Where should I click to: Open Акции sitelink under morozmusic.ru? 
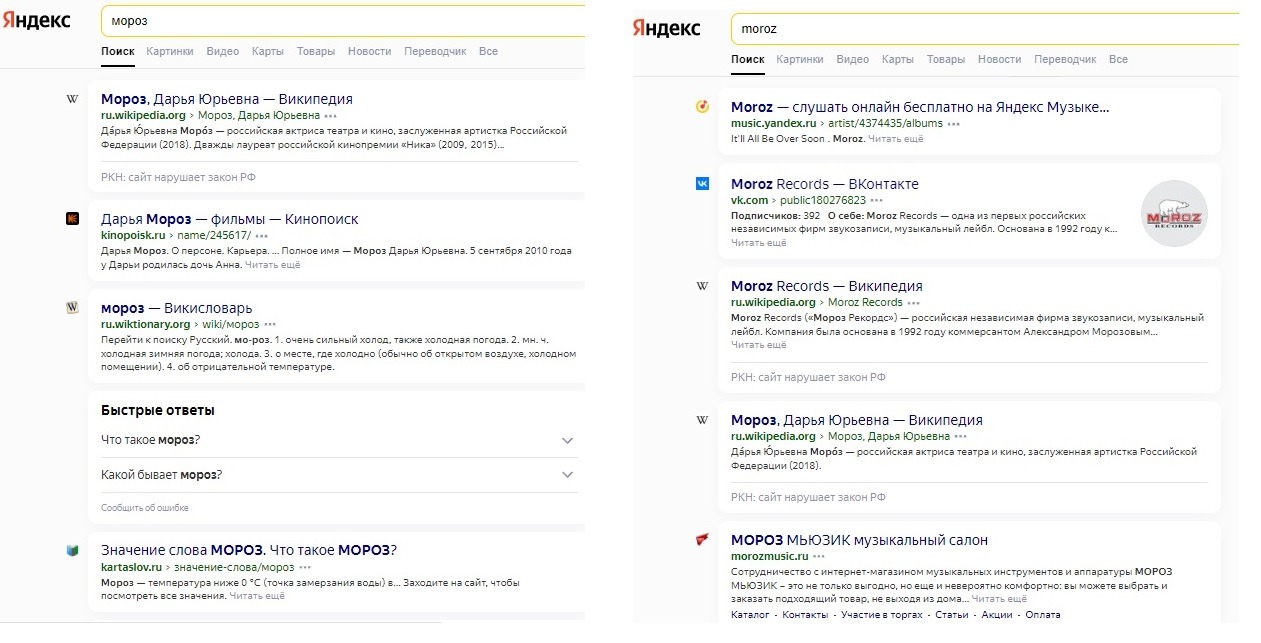click(997, 615)
